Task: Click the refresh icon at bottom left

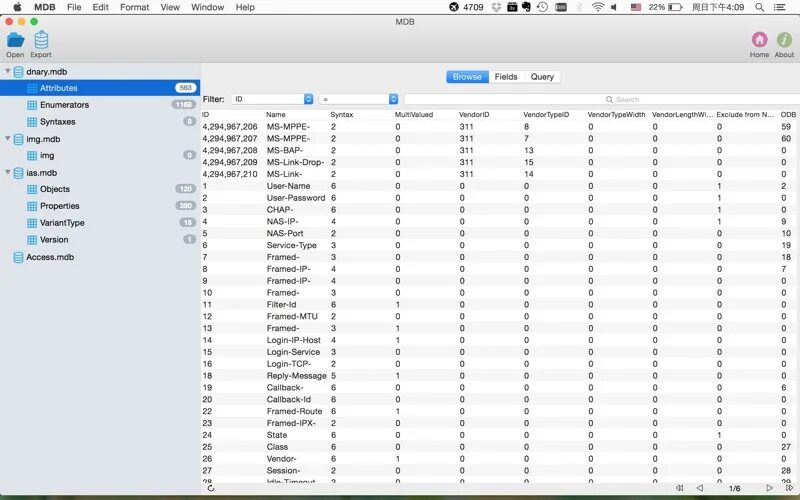Action: tap(211, 488)
